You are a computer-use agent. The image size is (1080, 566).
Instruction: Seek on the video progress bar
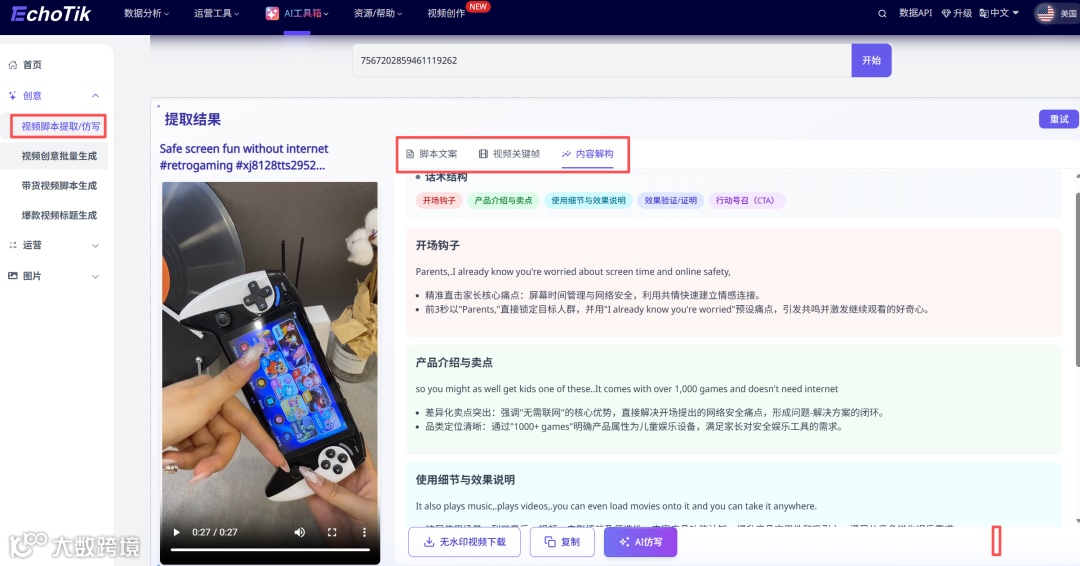point(270,549)
